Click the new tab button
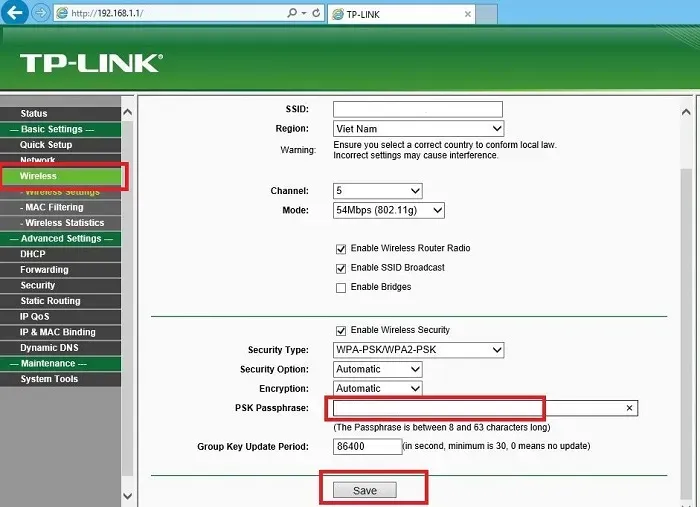The image size is (700, 507). click(x=487, y=14)
